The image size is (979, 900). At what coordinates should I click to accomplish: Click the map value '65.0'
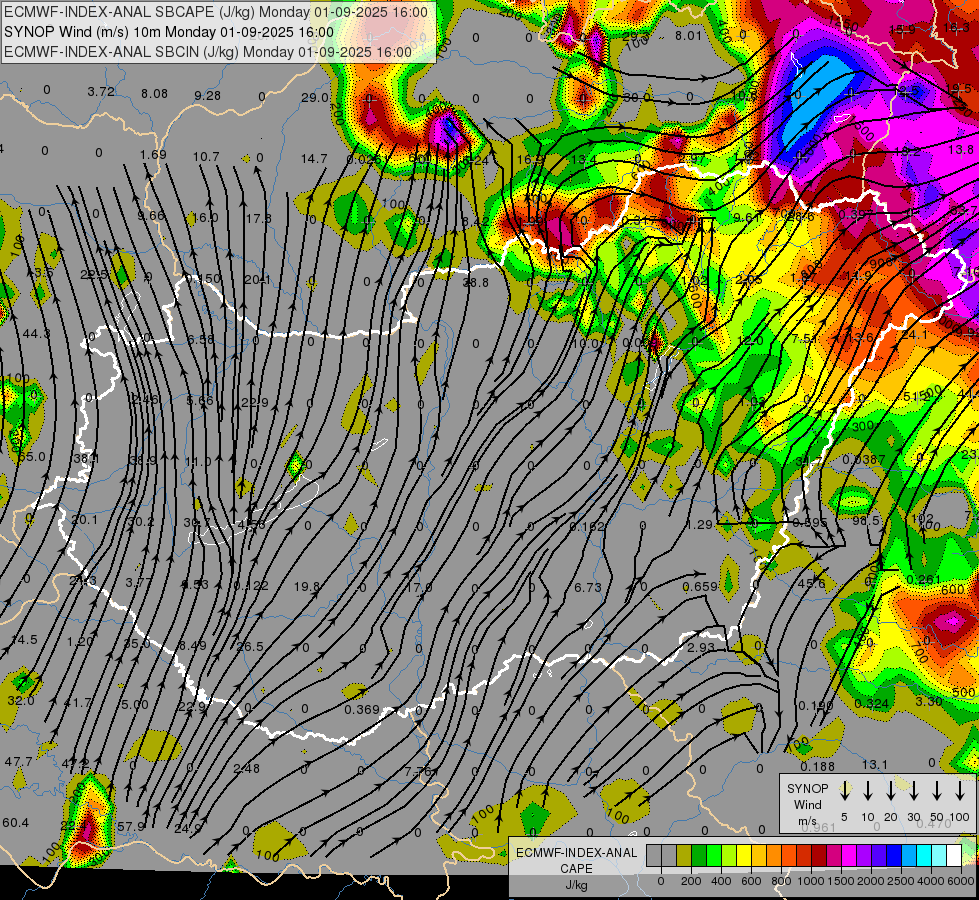pyautogui.click(x=32, y=457)
